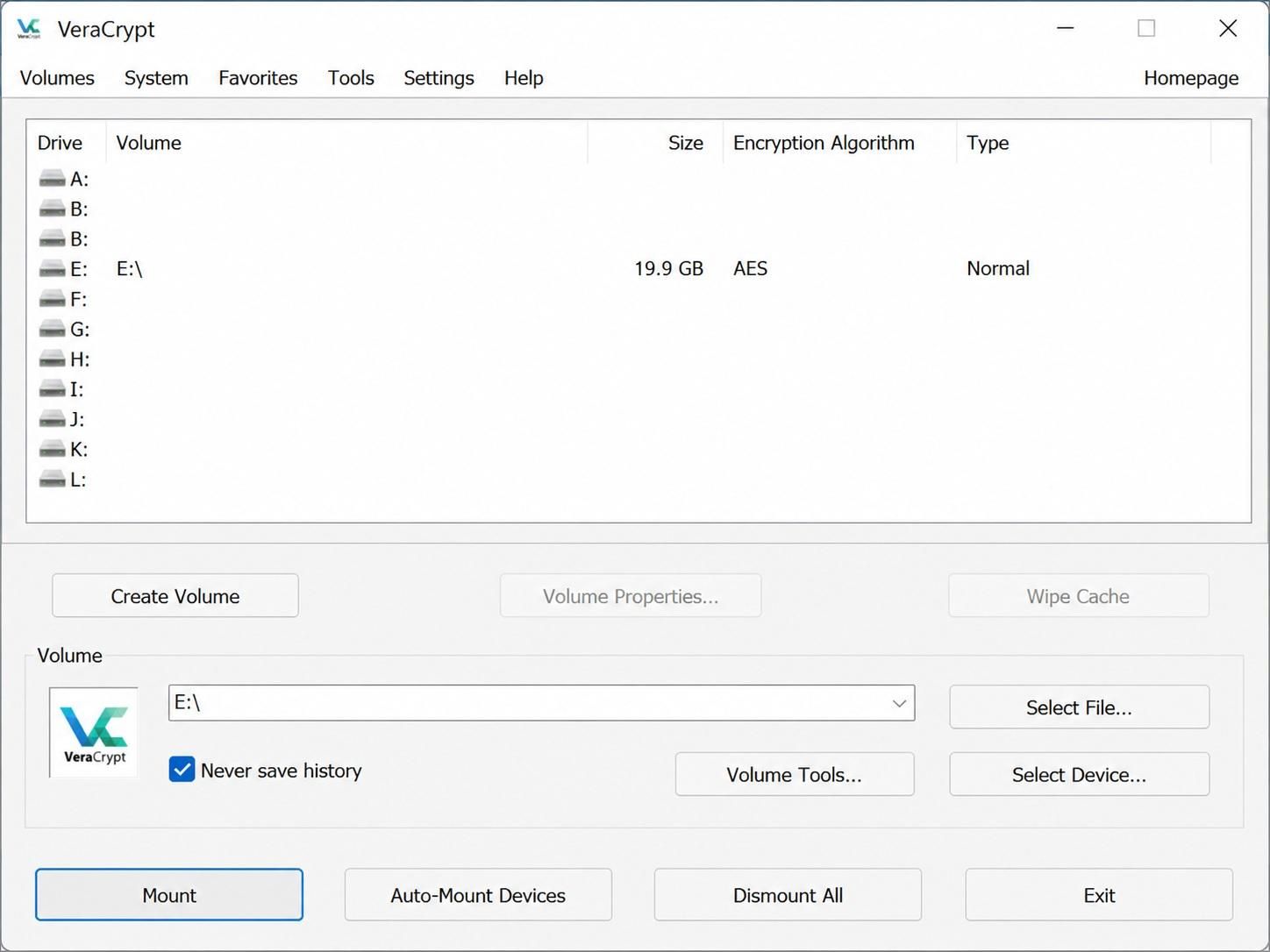Click Auto-Mount Devices button
The image size is (1270, 952).
tap(478, 895)
